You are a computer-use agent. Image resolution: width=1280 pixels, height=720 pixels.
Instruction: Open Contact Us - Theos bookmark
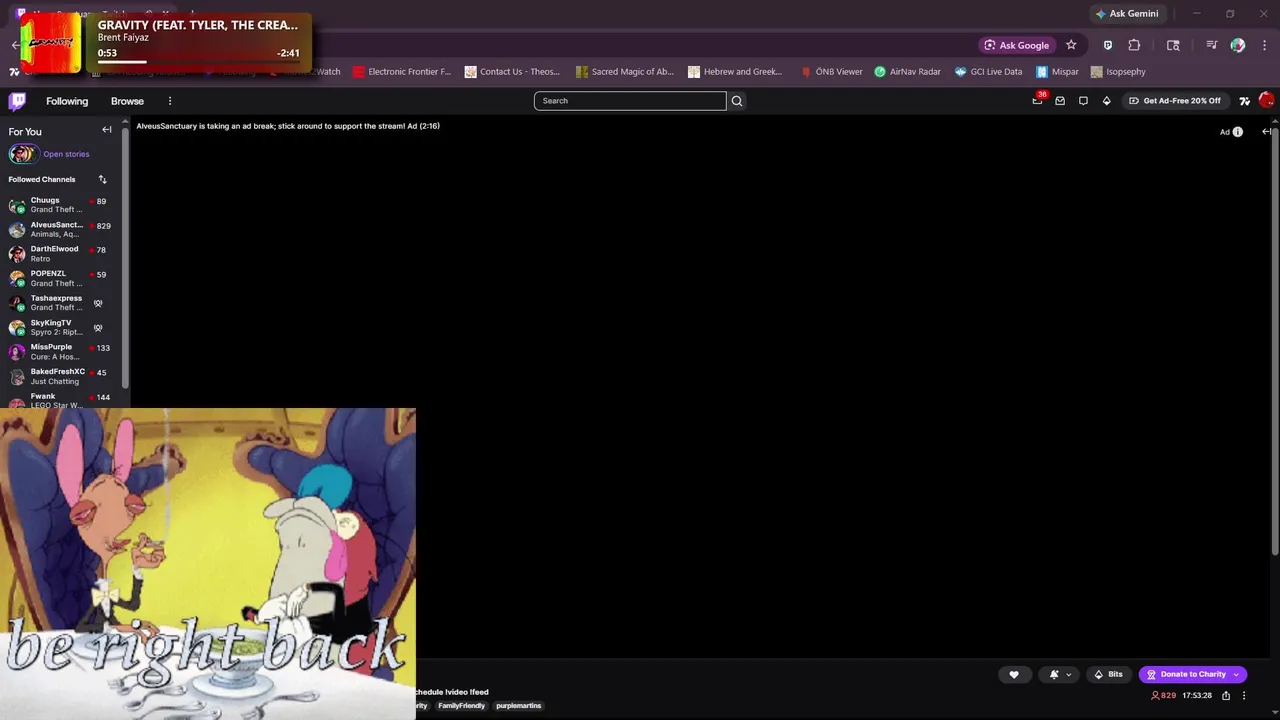[x=512, y=72]
